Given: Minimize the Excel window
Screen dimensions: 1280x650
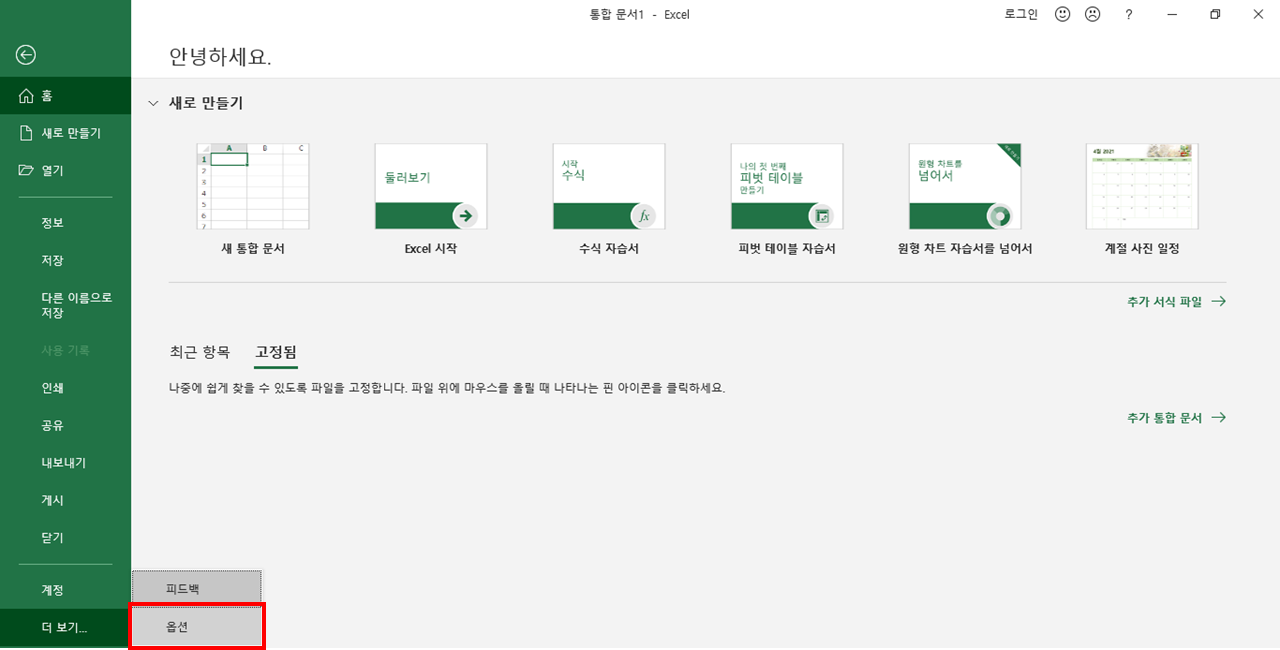Looking at the screenshot, I should point(1171,14).
